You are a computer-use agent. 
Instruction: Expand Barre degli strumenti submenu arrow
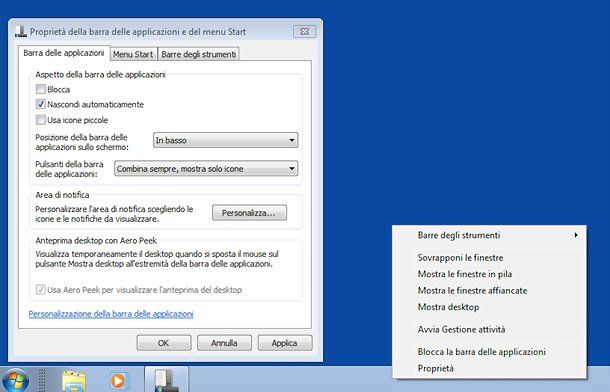pyautogui.click(x=576, y=235)
